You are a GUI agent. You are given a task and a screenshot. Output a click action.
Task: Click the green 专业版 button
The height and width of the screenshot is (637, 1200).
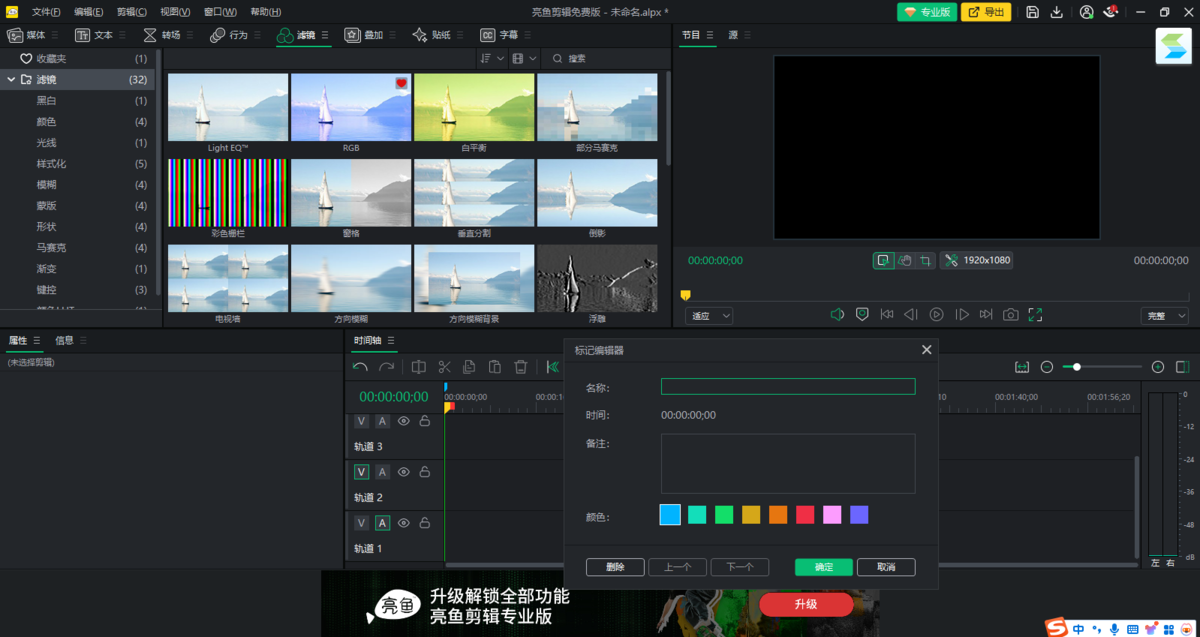[926, 12]
